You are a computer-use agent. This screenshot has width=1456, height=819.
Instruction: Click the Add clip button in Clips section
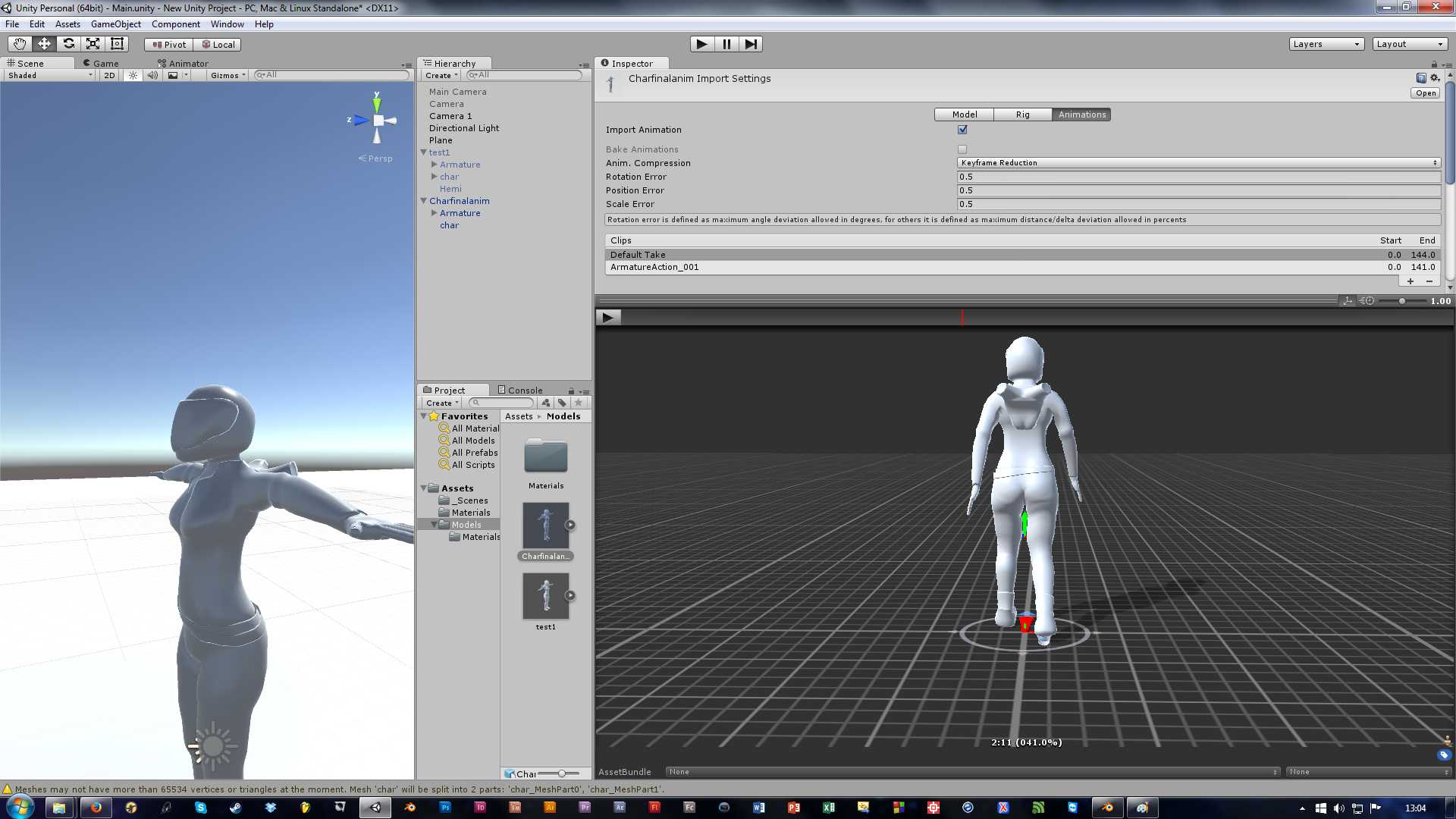1410,281
